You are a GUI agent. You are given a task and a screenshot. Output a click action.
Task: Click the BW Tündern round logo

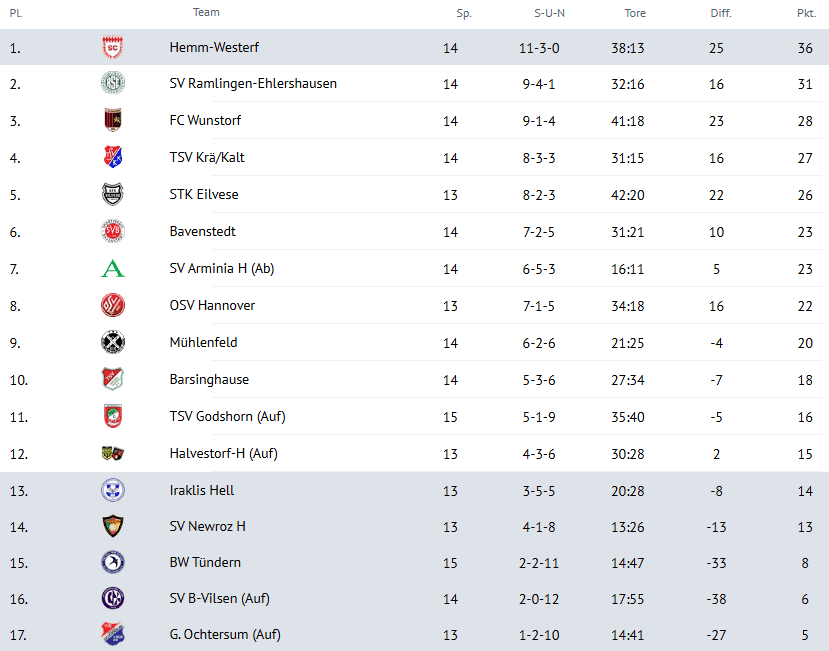pos(113,562)
